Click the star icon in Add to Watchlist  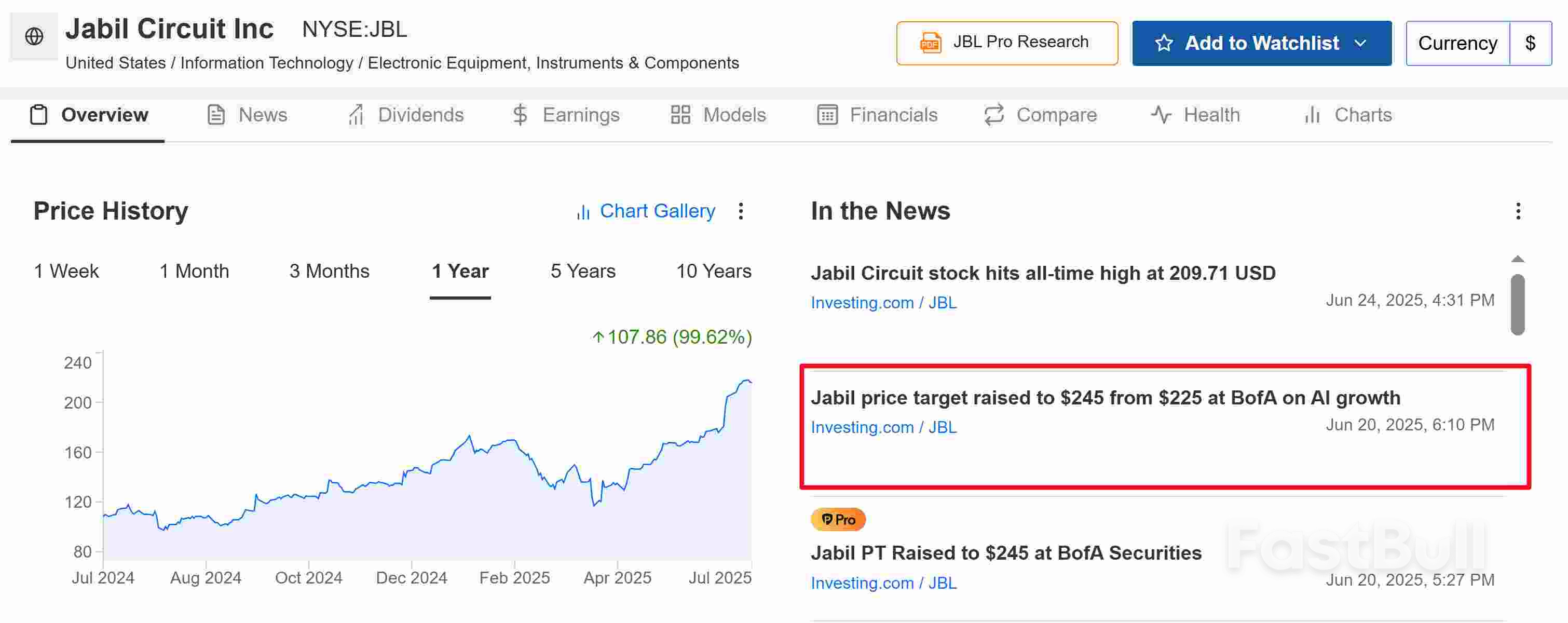click(x=1164, y=43)
